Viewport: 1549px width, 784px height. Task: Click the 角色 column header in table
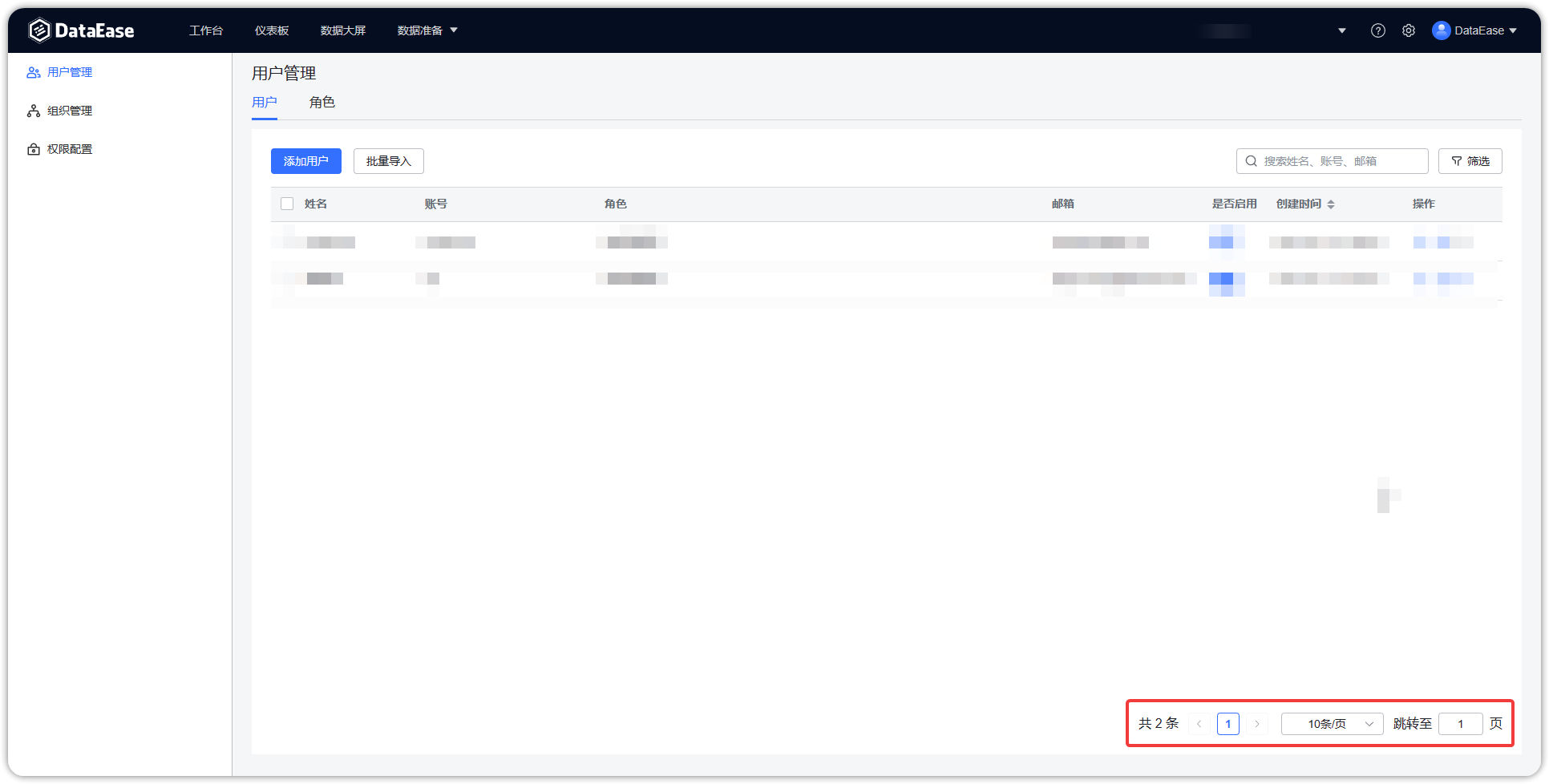pyautogui.click(x=616, y=204)
